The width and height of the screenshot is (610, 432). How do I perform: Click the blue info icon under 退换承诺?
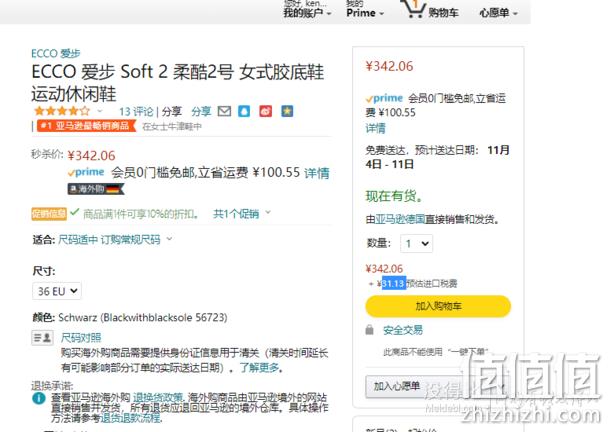(x=39, y=399)
